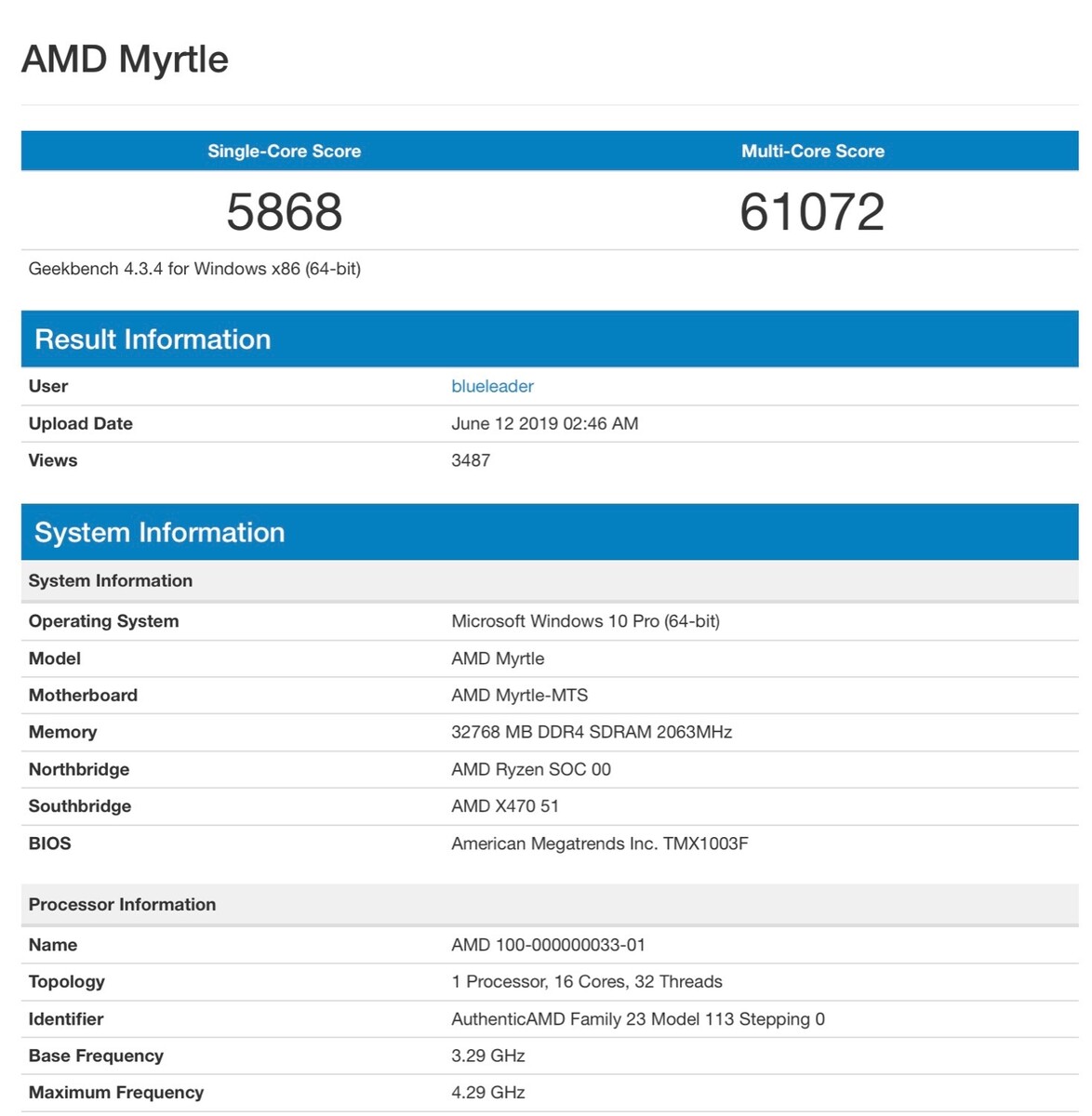Click the AMD X470 51 southbridge value
The height and width of the screenshot is (1116, 1092).
tap(505, 806)
